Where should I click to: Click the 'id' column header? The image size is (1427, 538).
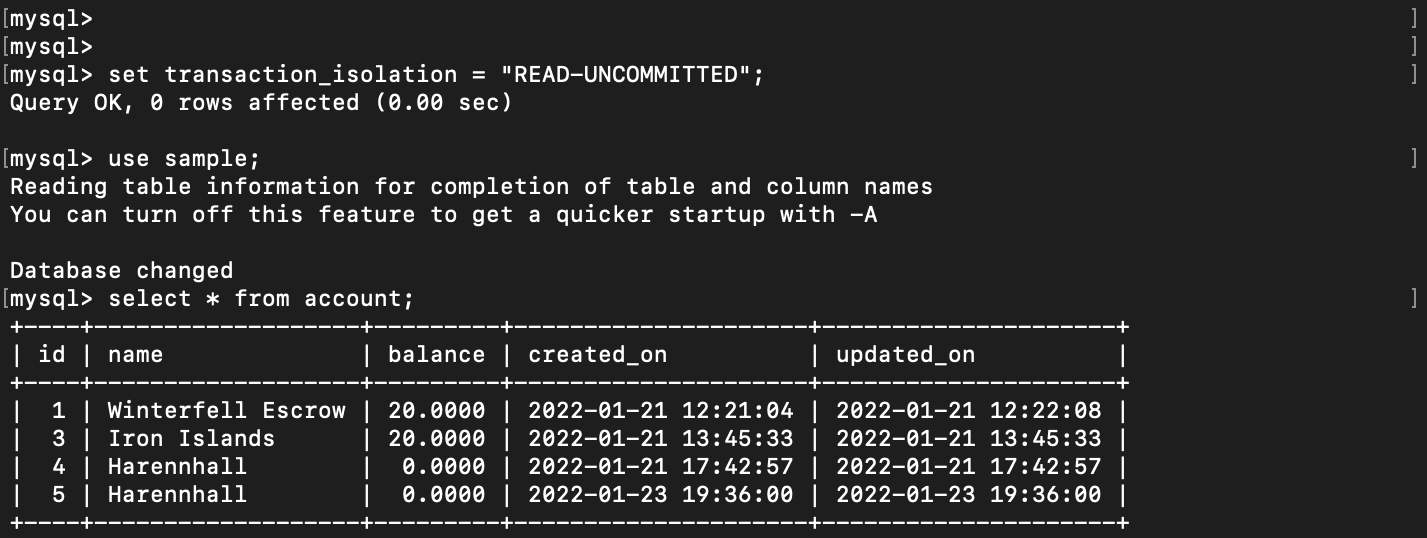tap(52, 354)
